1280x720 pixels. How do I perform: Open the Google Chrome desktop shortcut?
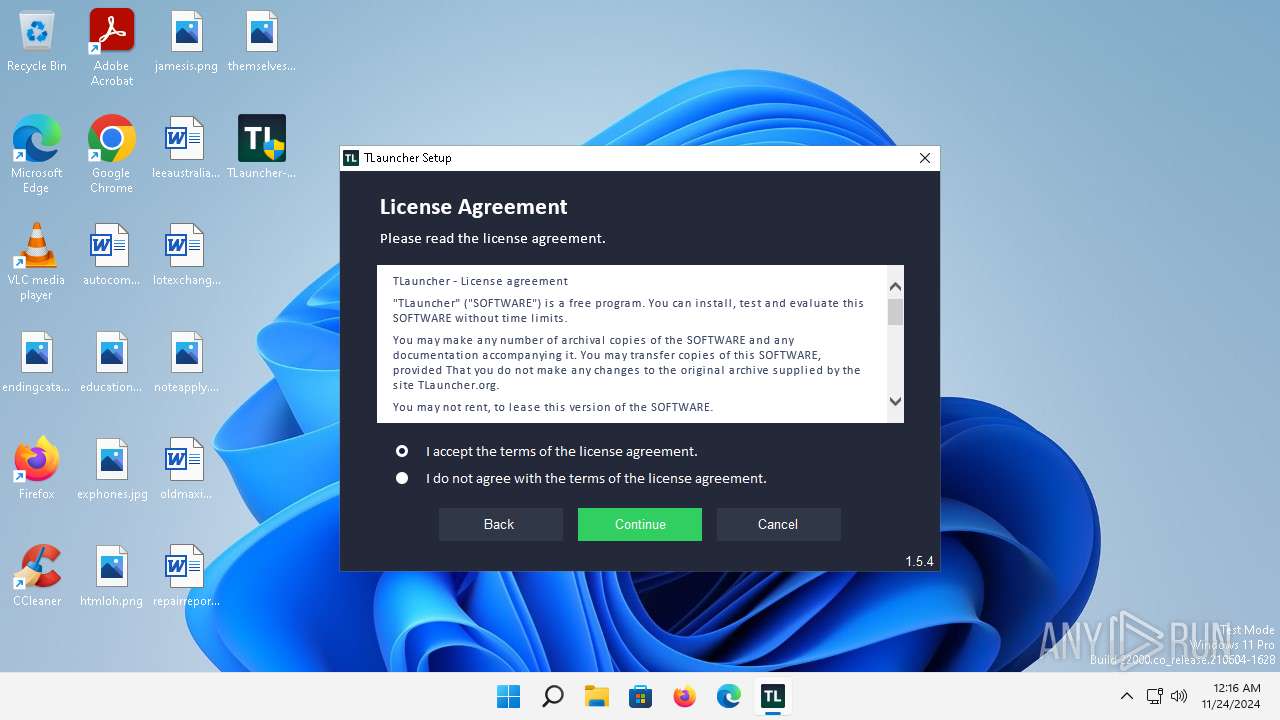click(x=112, y=154)
